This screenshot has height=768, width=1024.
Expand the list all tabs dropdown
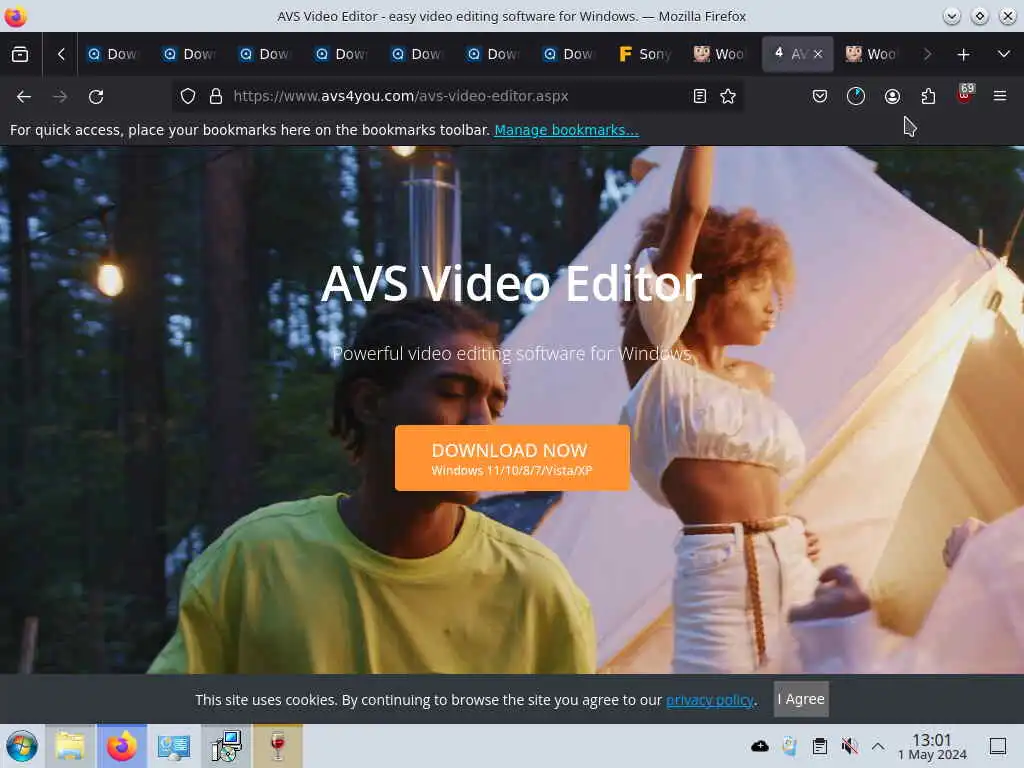(x=1004, y=54)
